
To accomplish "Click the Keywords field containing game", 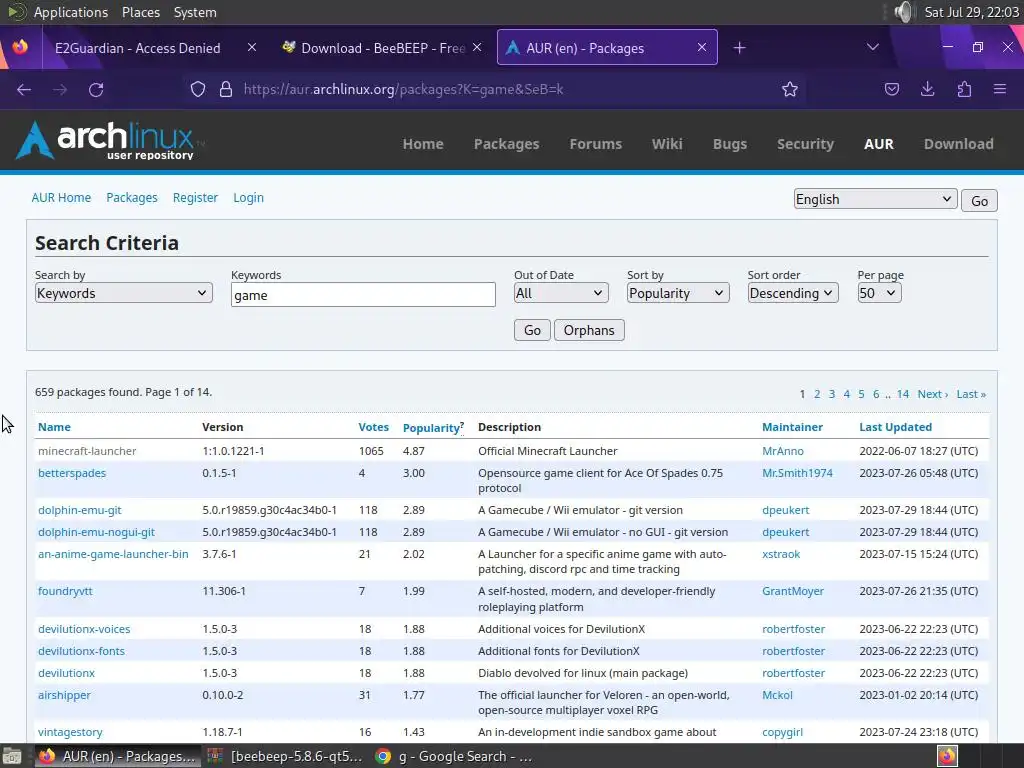I will (x=363, y=295).
